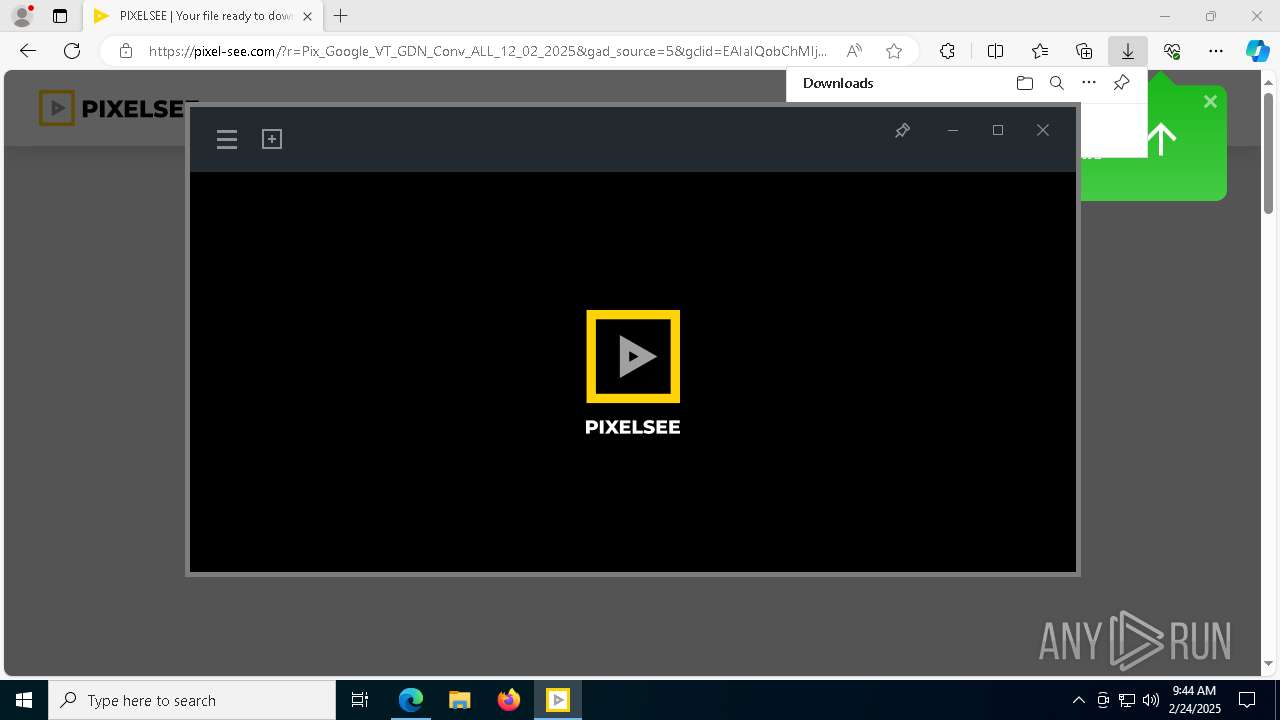Screen dimensions: 1280x720
Task: View site information lock icon
Action: 126,51
